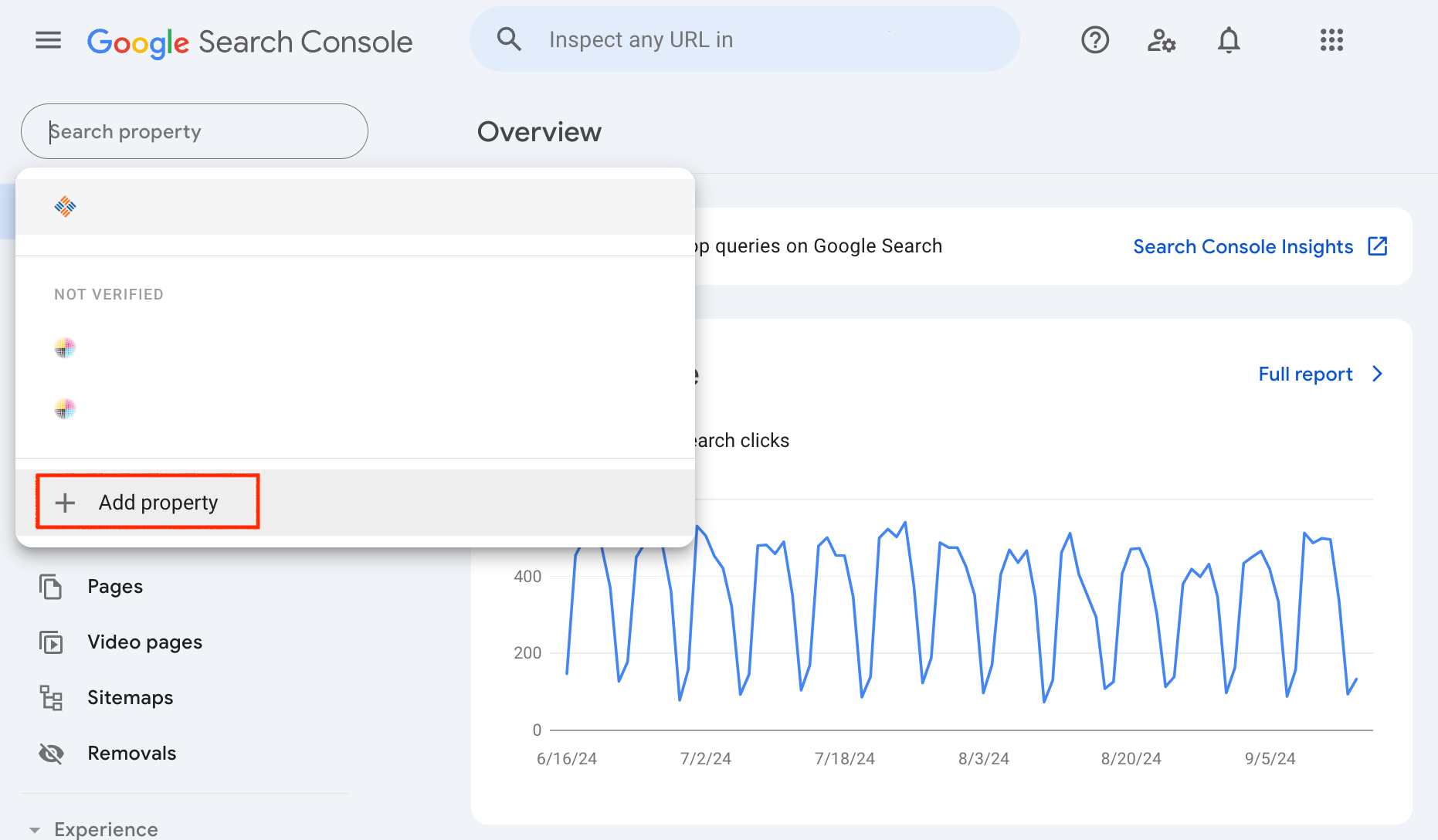The width and height of the screenshot is (1438, 840).
Task: Click the Removals crossed-eye icon
Action: point(52,753)
